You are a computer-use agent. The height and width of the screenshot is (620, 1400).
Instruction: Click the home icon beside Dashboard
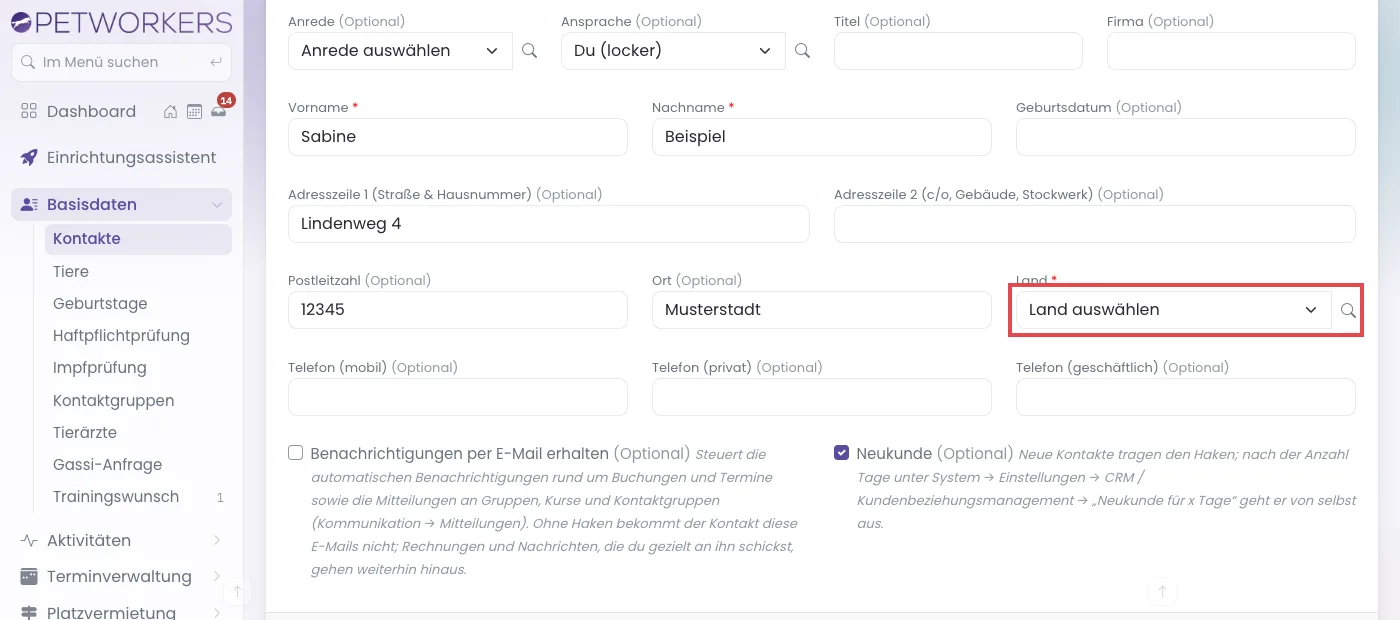coord(171,112)
